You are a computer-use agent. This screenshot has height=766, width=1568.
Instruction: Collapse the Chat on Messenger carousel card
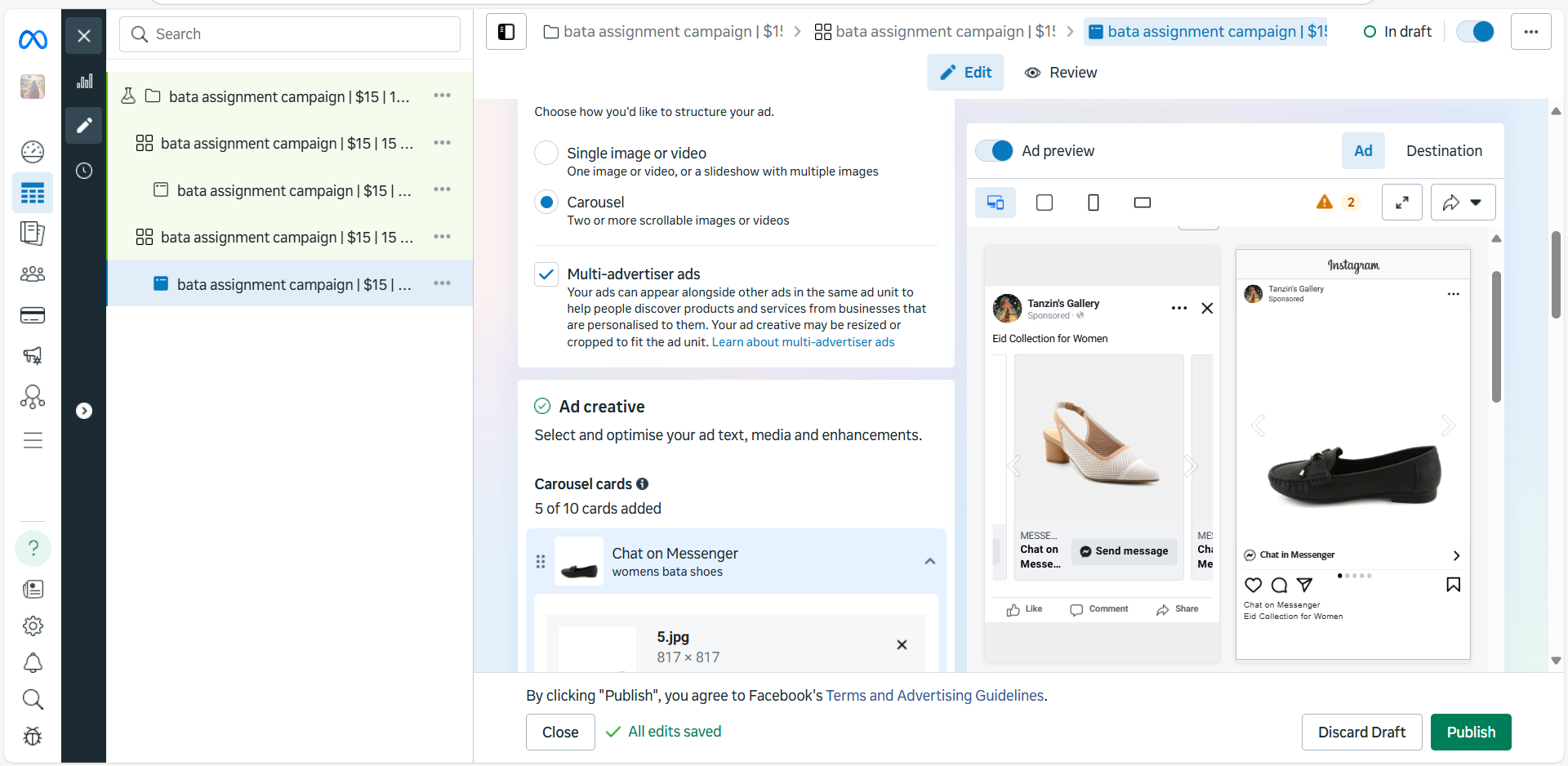click(929, 561)
